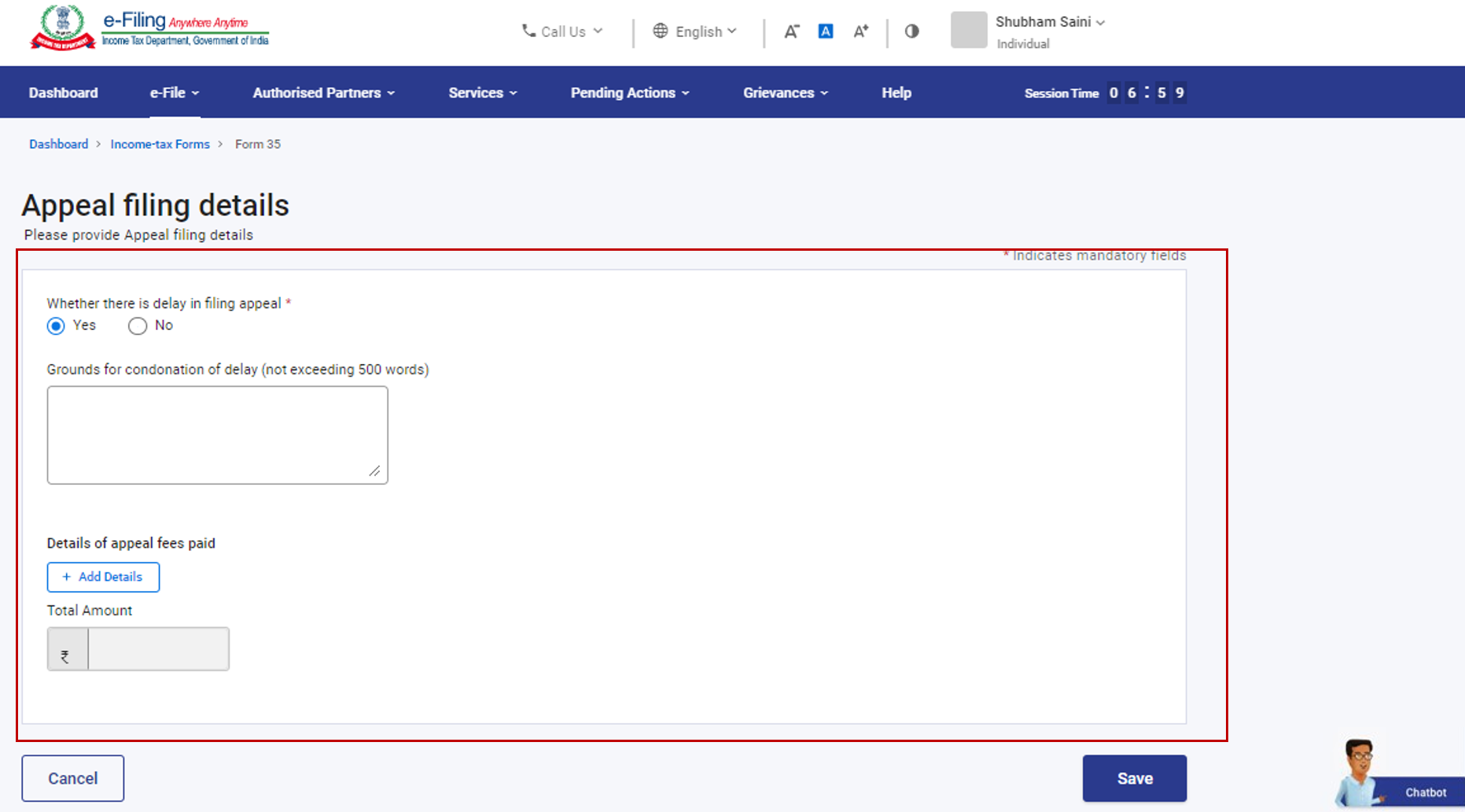Open the Chatbot assistant
The image size is (1465, 812).
pos(1400,778)
